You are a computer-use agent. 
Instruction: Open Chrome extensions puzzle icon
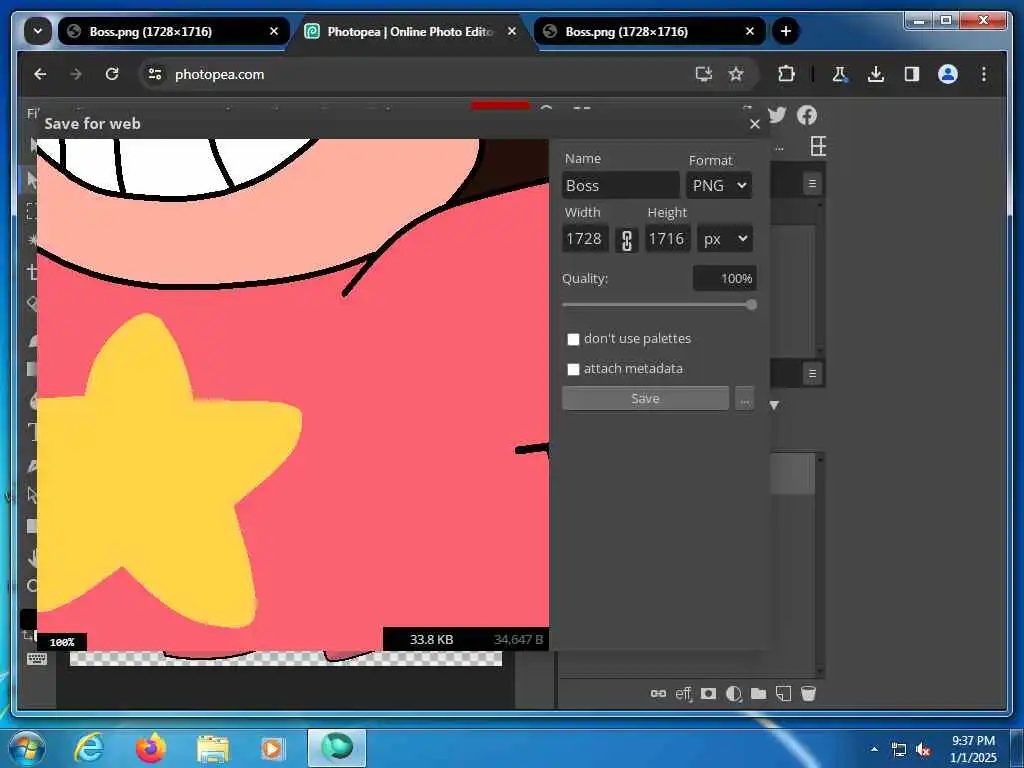[786, 74]
